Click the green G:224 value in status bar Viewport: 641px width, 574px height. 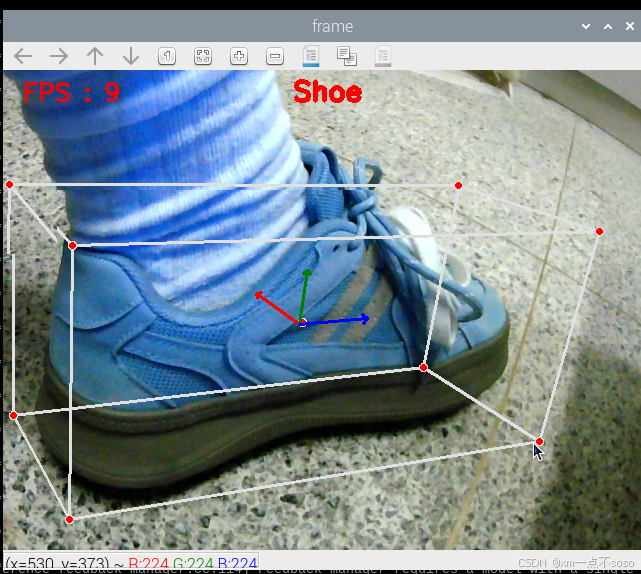tap(193, 563)
